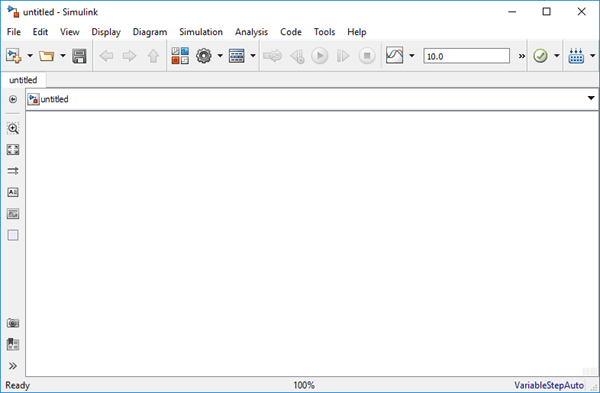Open the File menu
The height and width of the screenshot is (393, 600).
coord(14,32)
